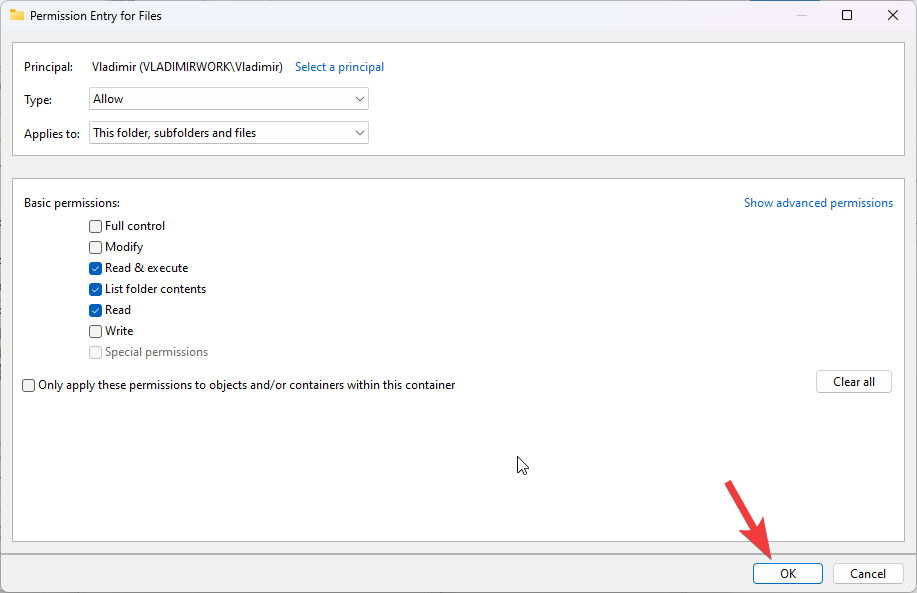Expand the Applies to dropdown
Image resolution: width=917 pixels, height=593 pixels.
tap(229, 132)
